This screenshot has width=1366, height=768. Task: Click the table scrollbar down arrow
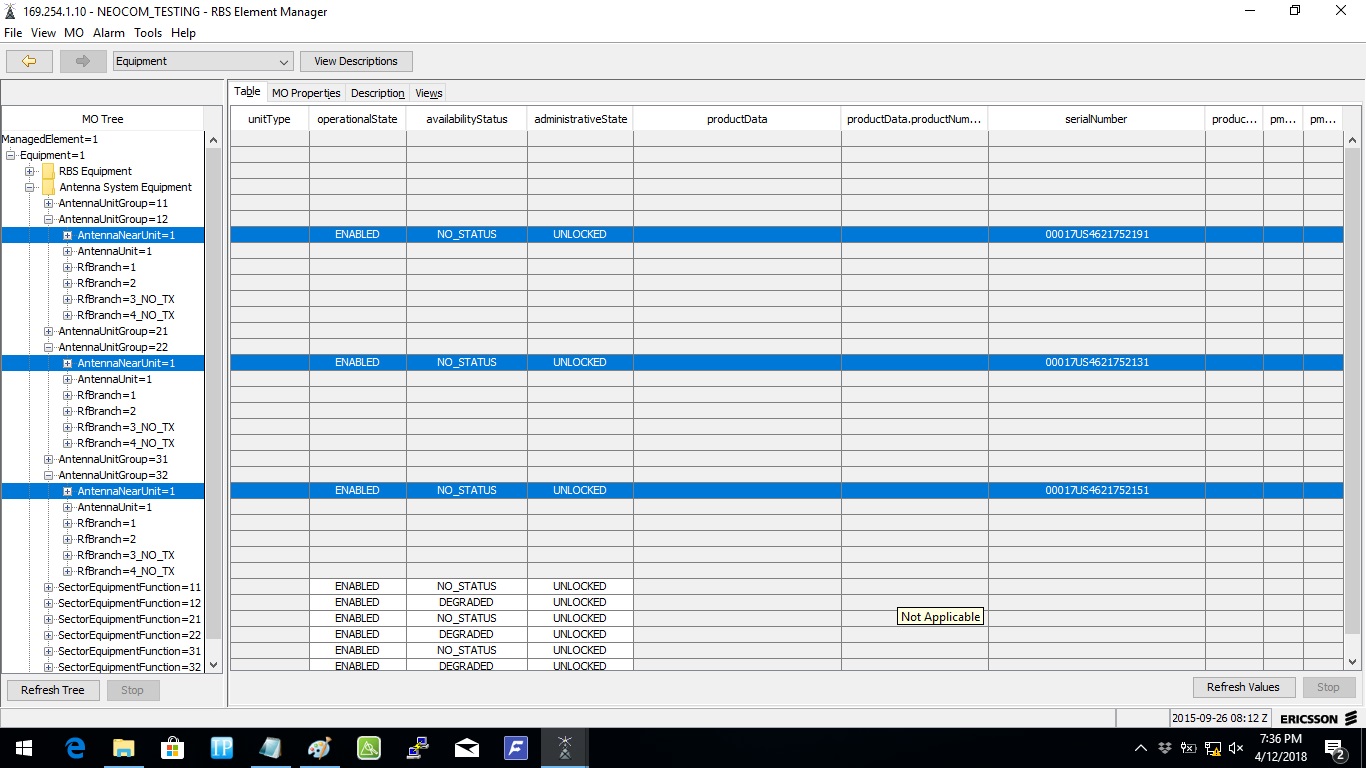pos(1353,662)
